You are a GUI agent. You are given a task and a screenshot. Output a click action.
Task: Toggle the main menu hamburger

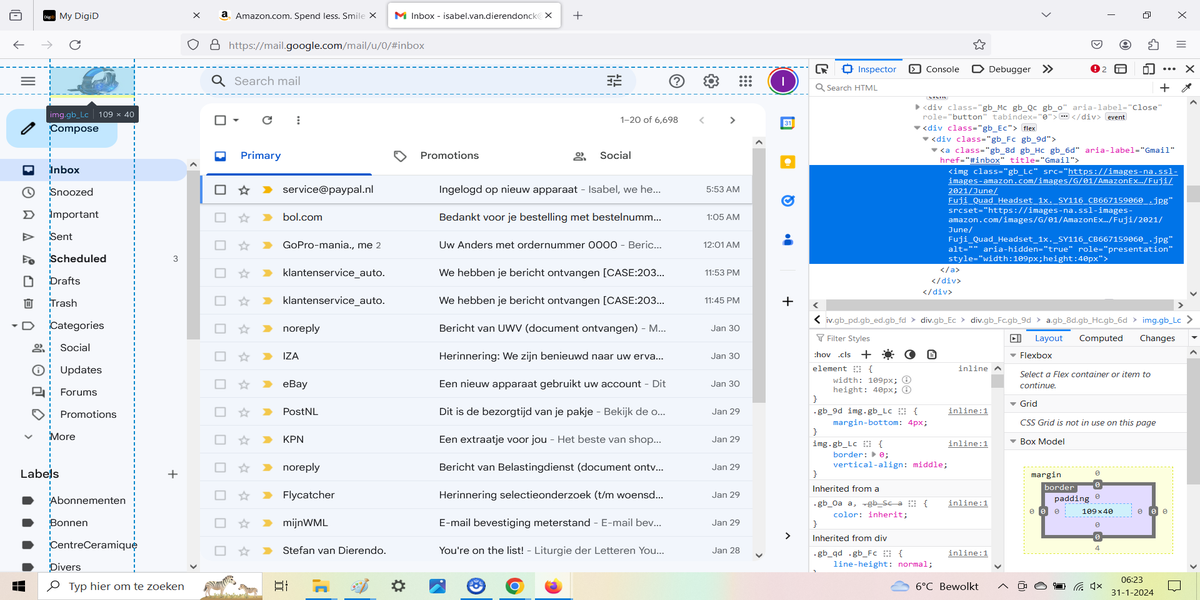tap(28, 81)
